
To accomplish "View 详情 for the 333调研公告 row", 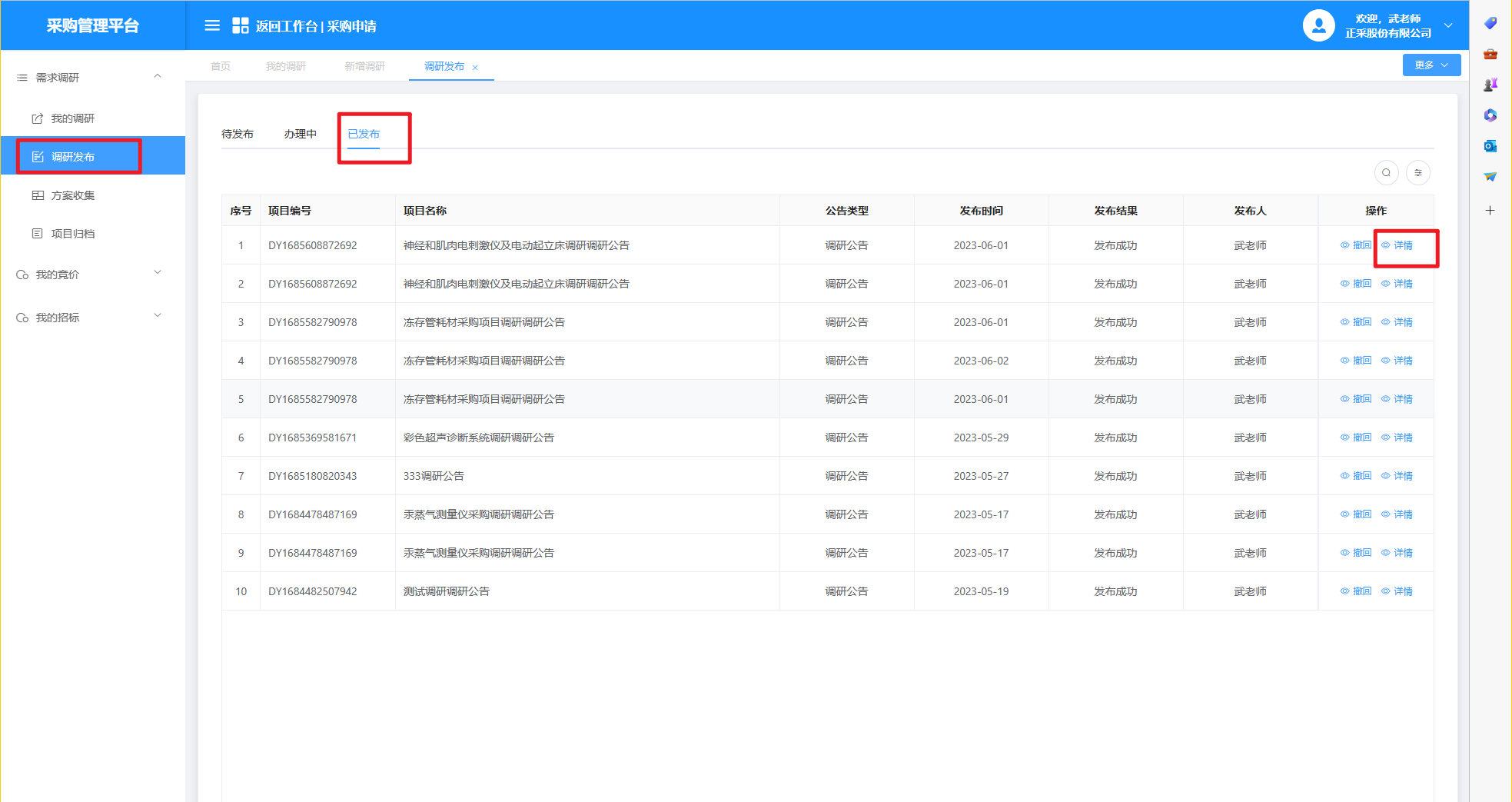I will point(1397,476).
